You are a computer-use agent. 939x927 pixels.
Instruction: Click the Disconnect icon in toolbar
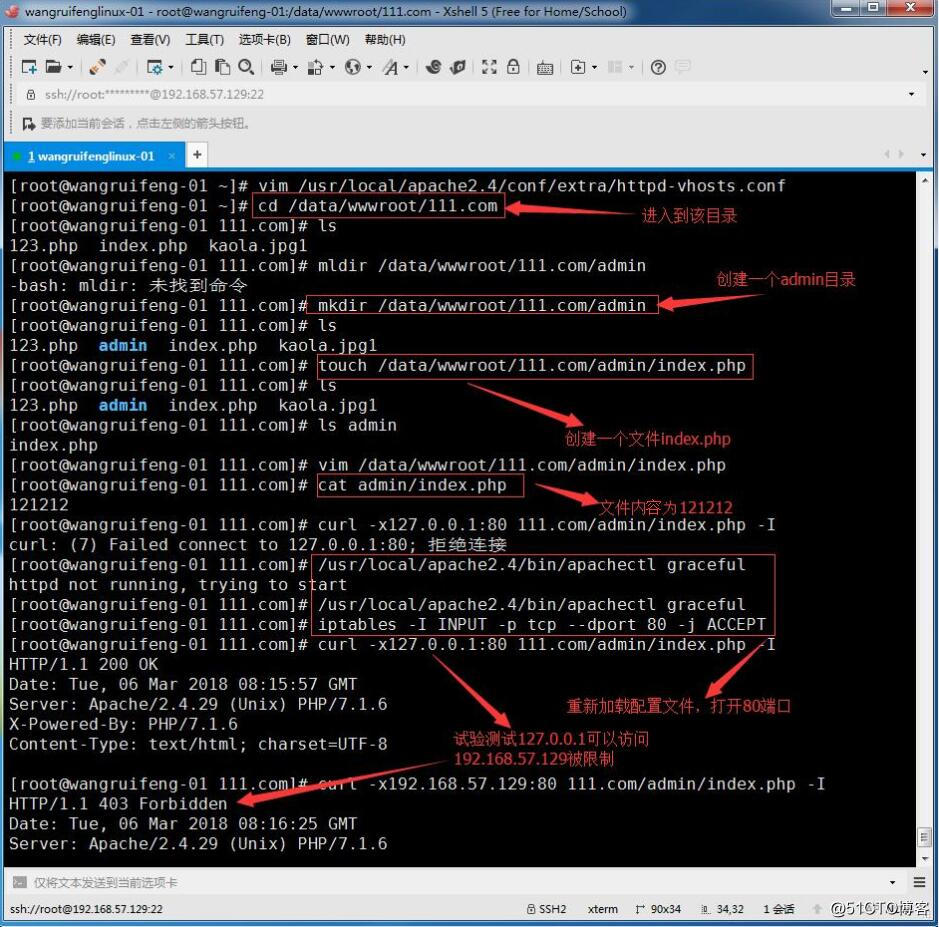click(x=122, y=67)
